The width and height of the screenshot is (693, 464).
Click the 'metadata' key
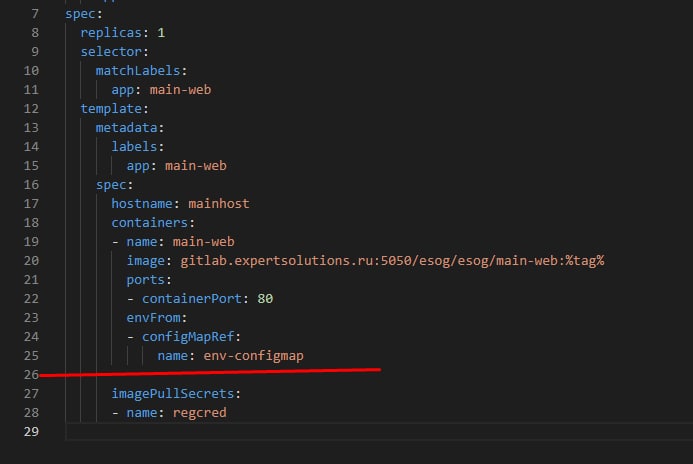[126, 128]
